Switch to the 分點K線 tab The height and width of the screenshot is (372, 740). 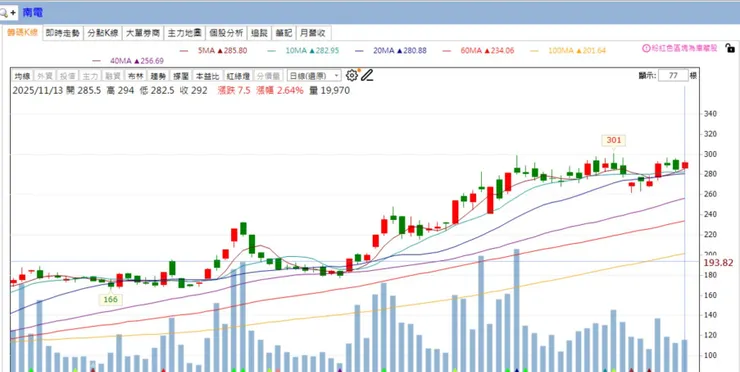[103, 33]
